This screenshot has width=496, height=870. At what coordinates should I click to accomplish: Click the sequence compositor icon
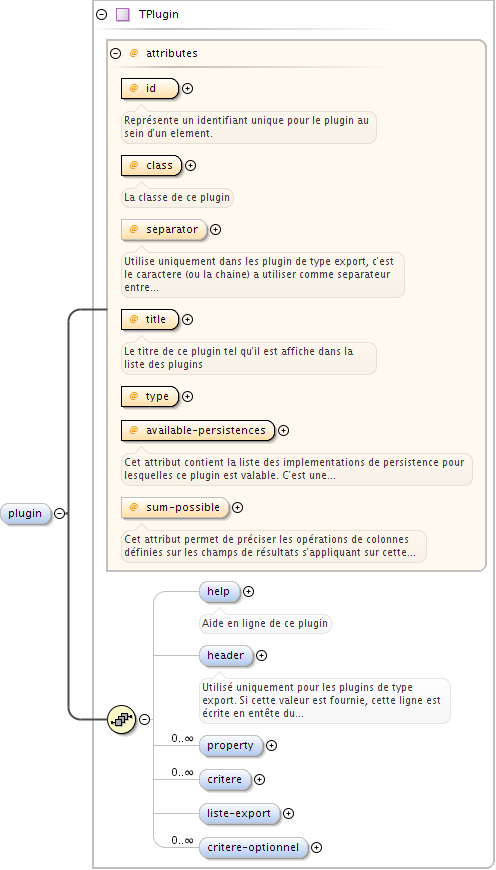coord(122,720)
